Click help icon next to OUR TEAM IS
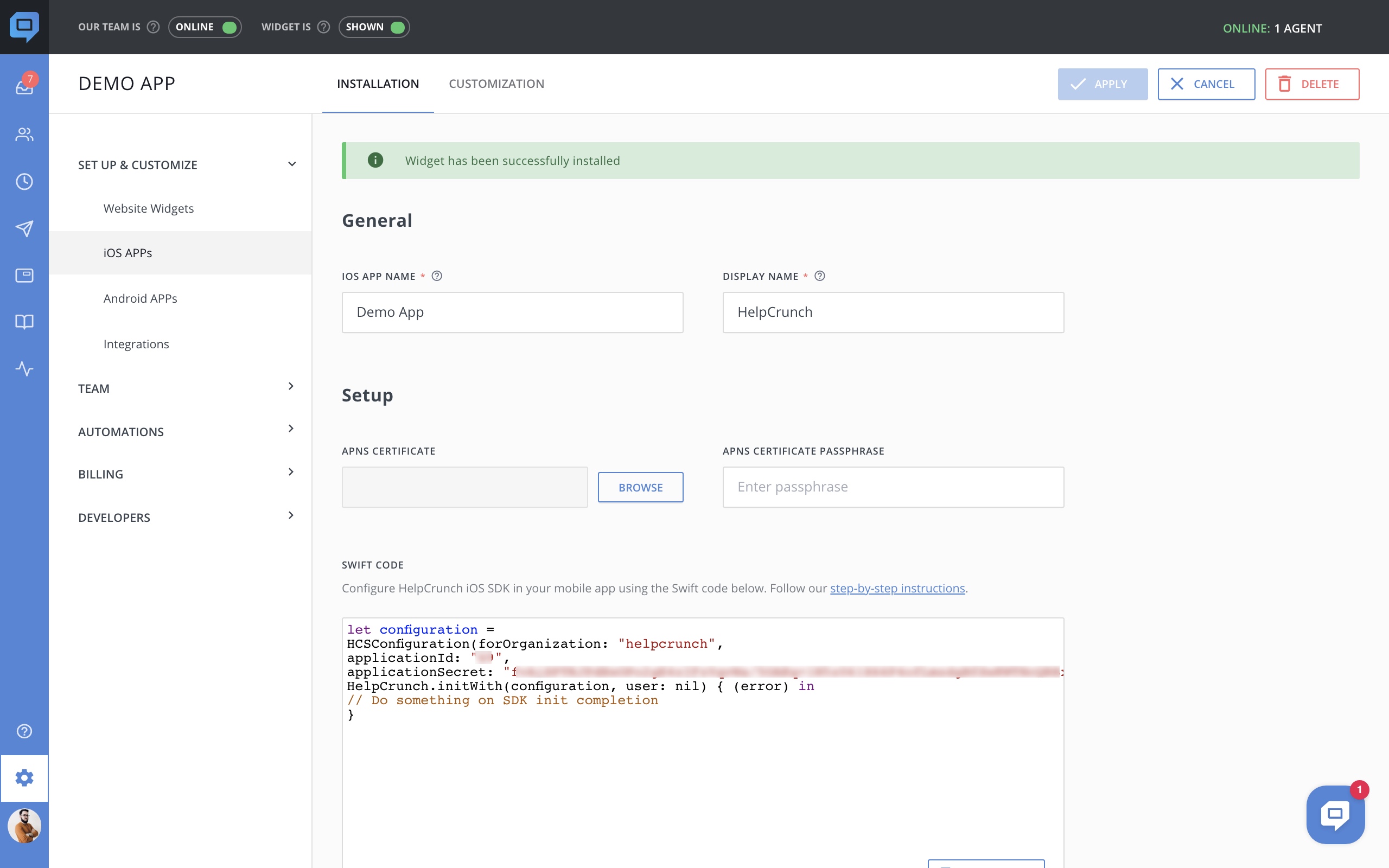The width and height of the screenshot is (1389, 868). pos(153,27)
